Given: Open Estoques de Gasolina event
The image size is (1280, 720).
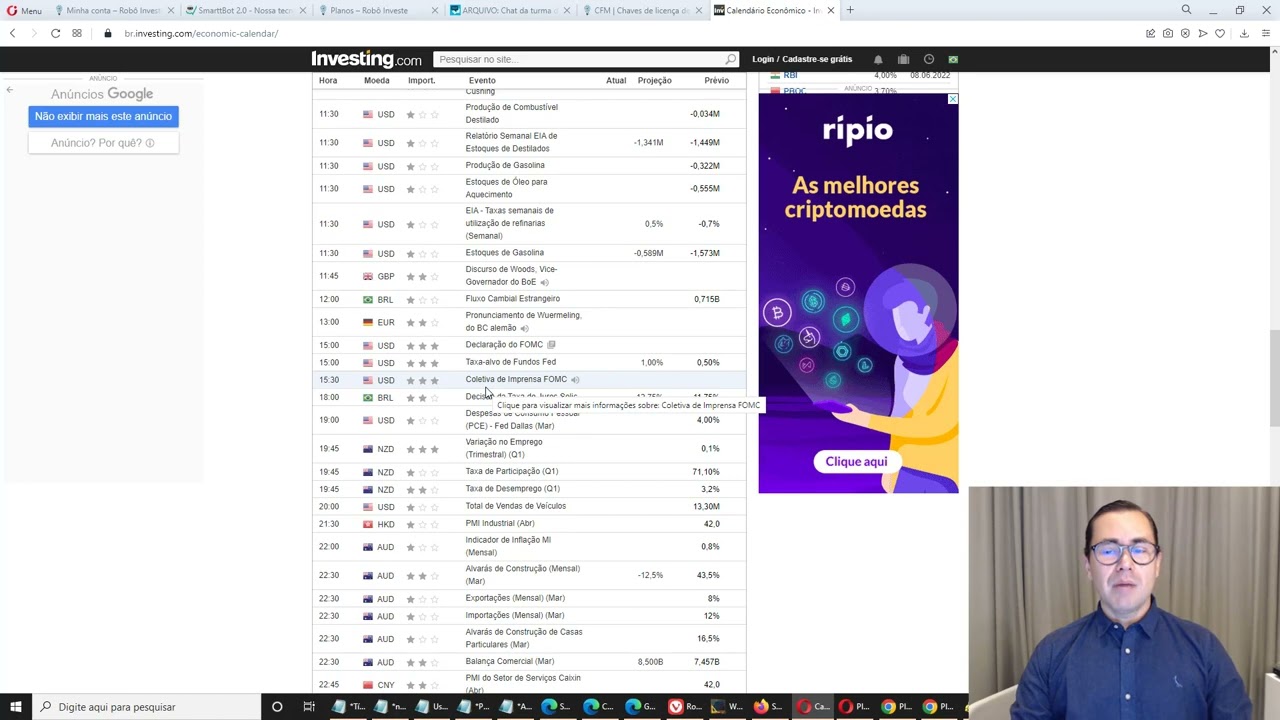Looking at the screenshot, I should pos(504,253).
